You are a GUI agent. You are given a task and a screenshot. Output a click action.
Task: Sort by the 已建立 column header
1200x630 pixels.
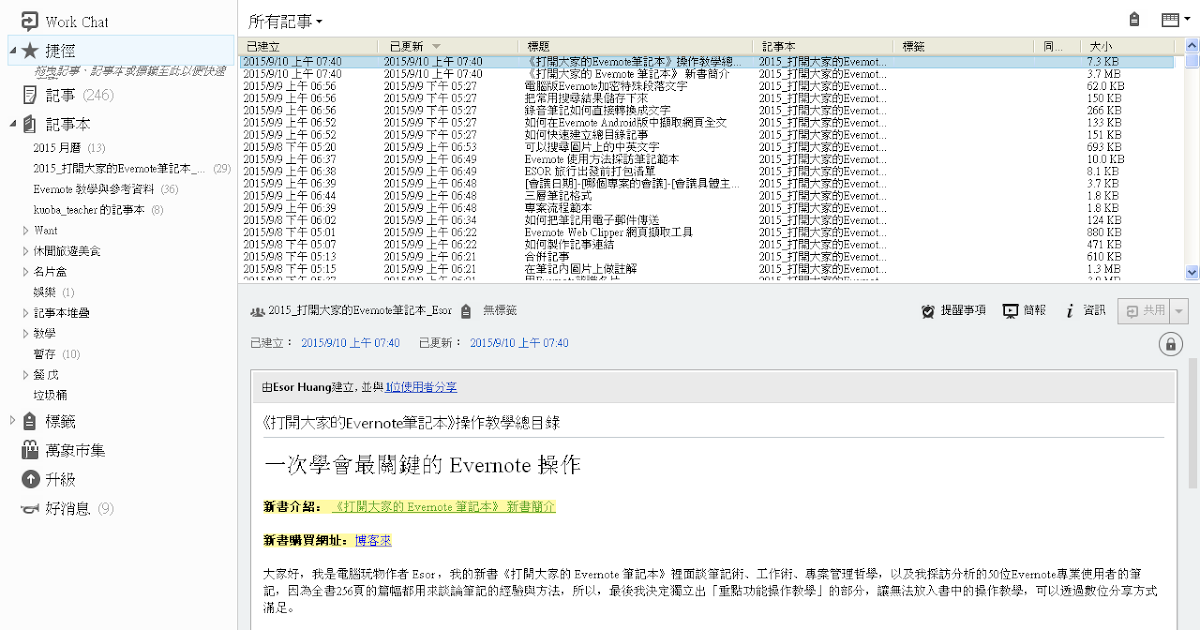coord(308,46)
